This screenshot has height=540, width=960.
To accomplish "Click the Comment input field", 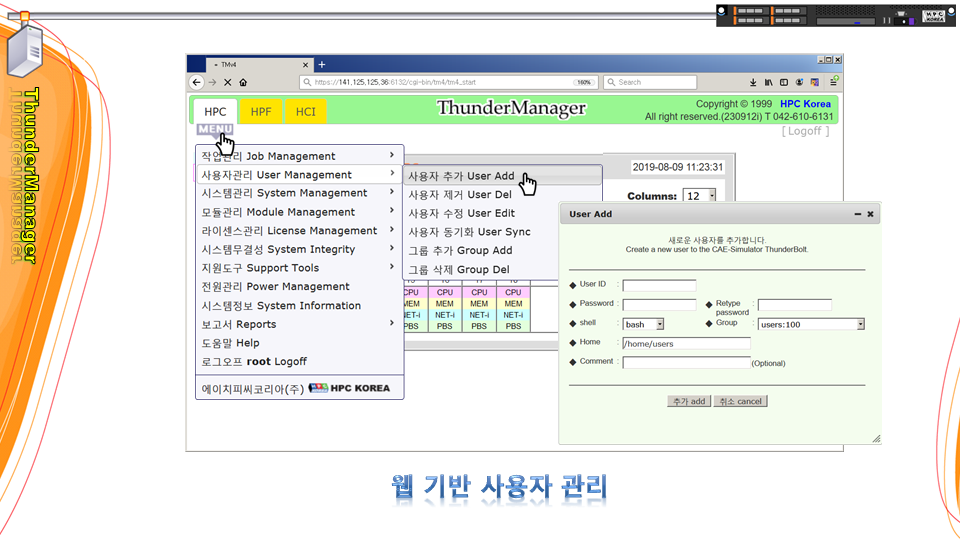I will [686, 362].
